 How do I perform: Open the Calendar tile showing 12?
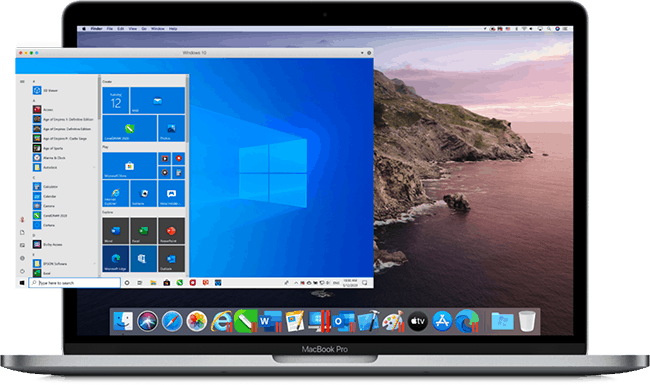coord(116,100)
